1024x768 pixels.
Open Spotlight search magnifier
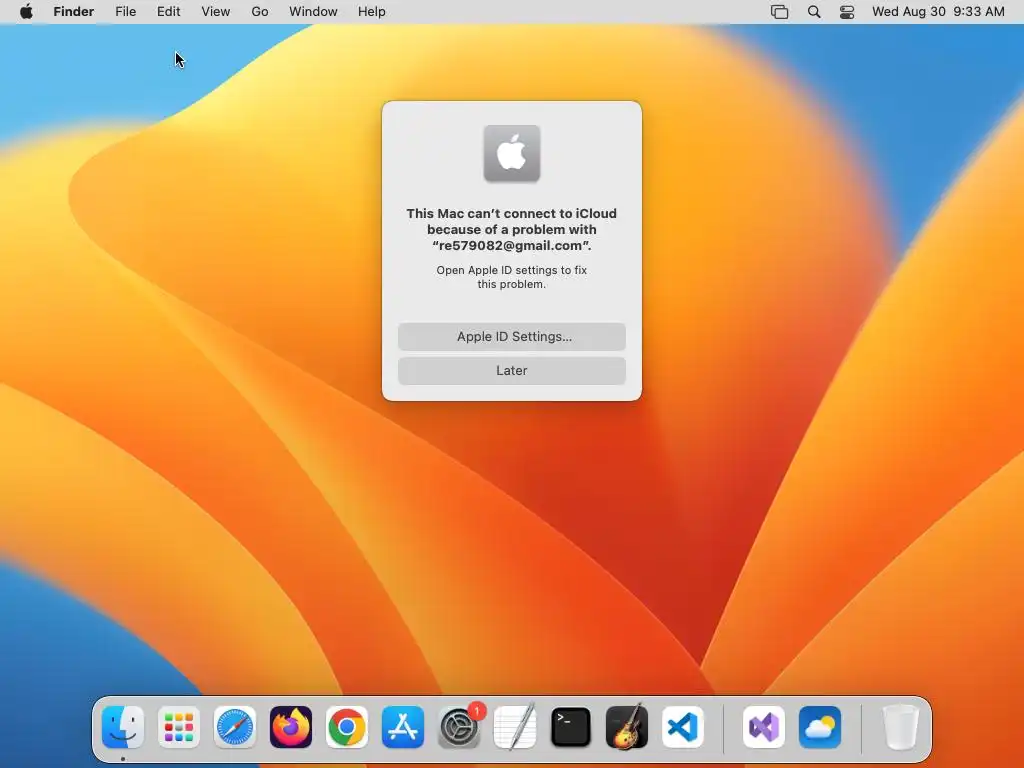tap(814, 12)
